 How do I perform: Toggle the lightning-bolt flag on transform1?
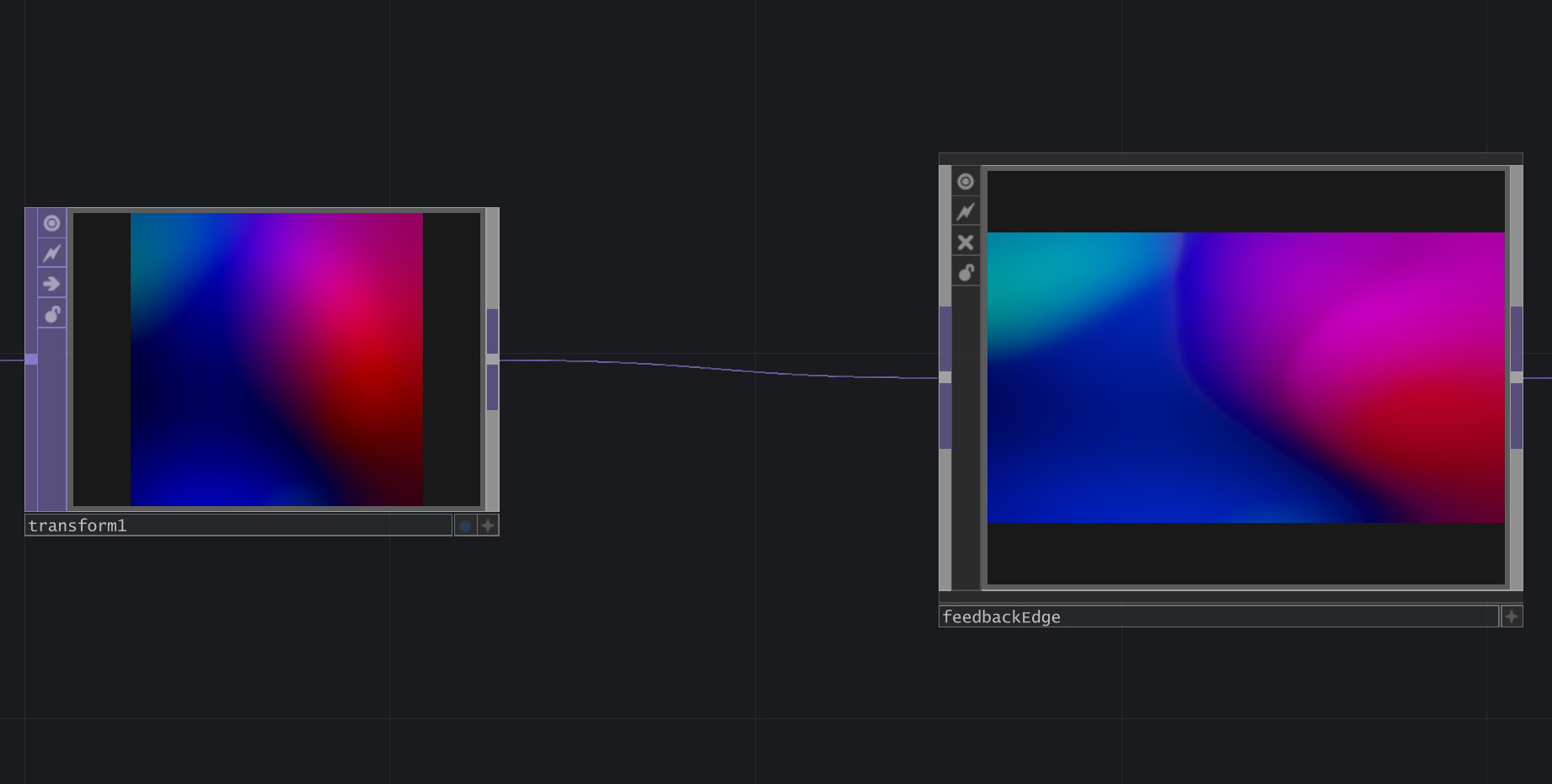point(51,253)
